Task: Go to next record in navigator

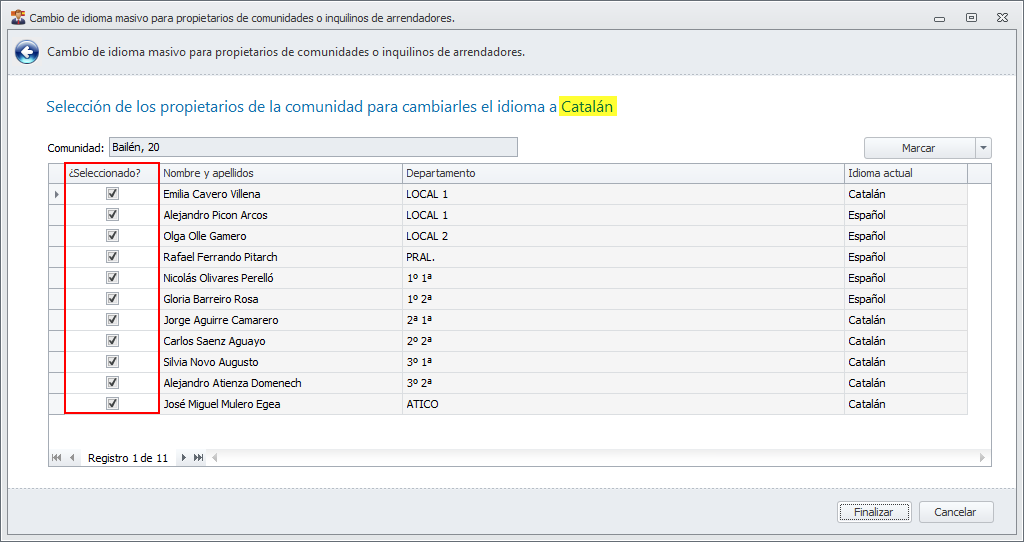Action: click(x=183, y=458)
